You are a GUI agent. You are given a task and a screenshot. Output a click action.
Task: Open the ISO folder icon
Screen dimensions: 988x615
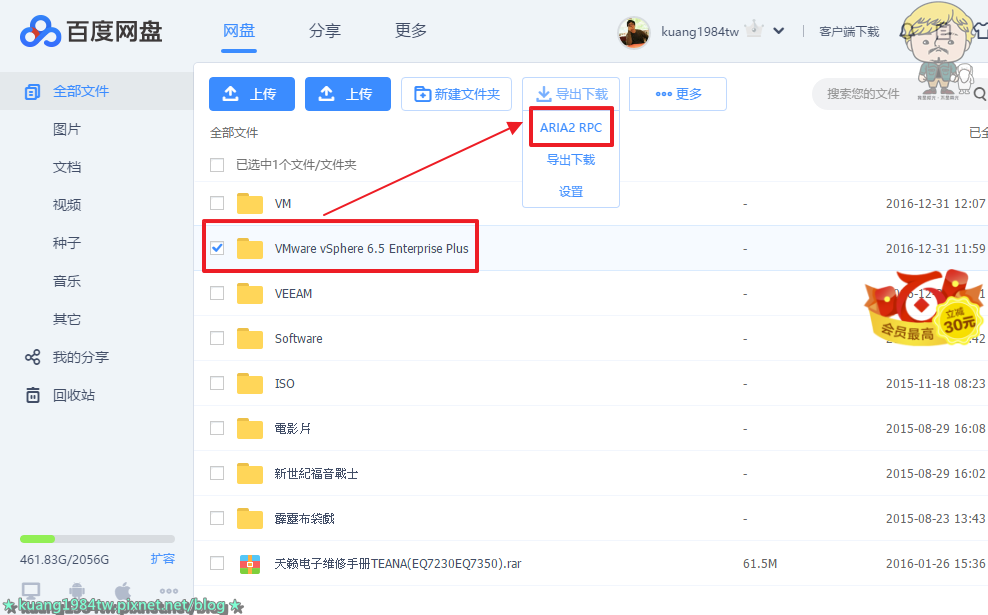click(x=250, y=383)
